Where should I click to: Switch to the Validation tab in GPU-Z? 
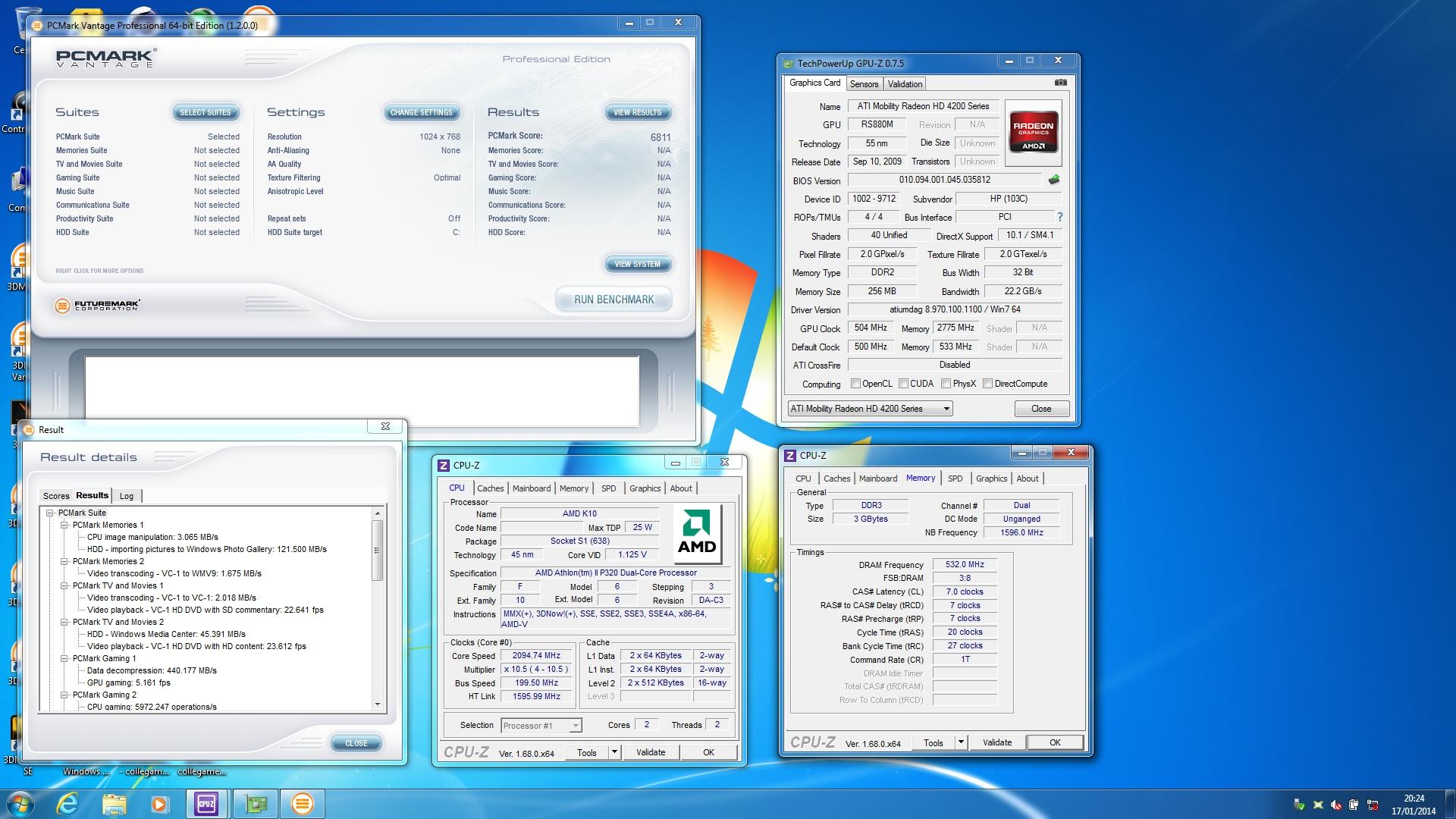pos(905,84)
